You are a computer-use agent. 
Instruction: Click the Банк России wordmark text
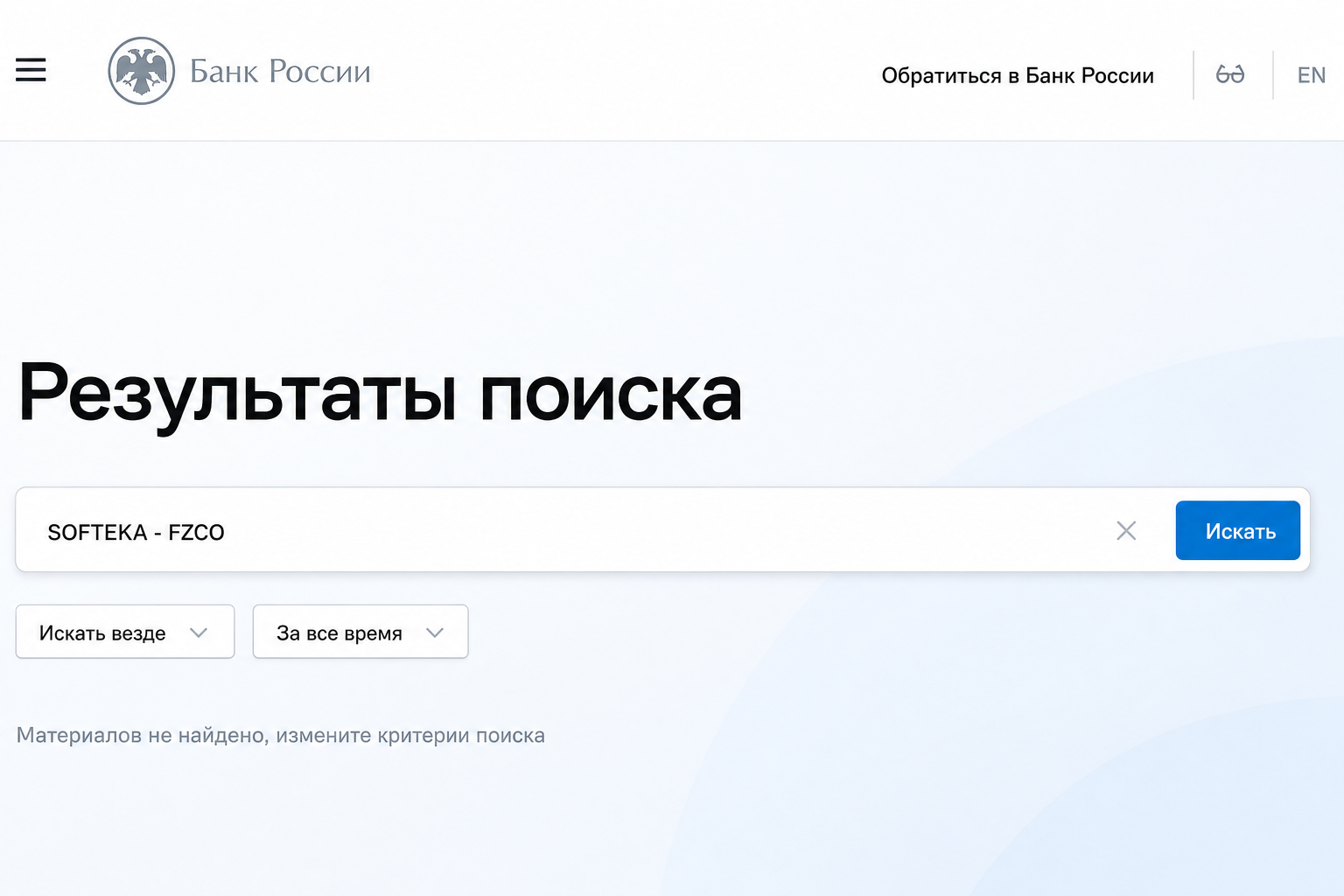280,71
